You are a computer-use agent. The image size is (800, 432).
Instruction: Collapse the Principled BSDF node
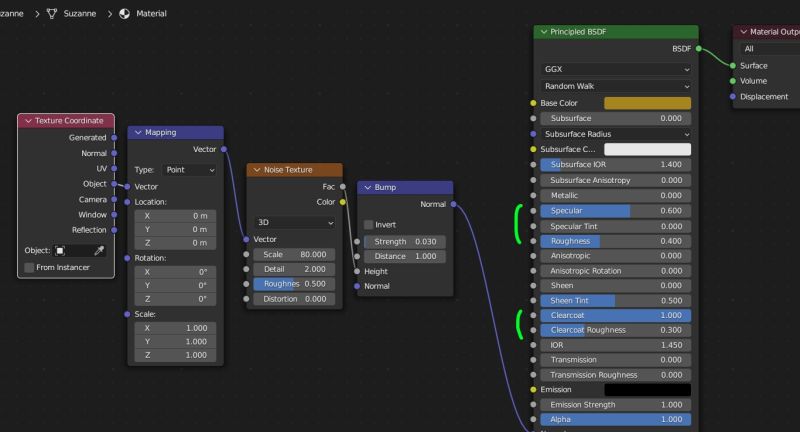coord(544,32)
